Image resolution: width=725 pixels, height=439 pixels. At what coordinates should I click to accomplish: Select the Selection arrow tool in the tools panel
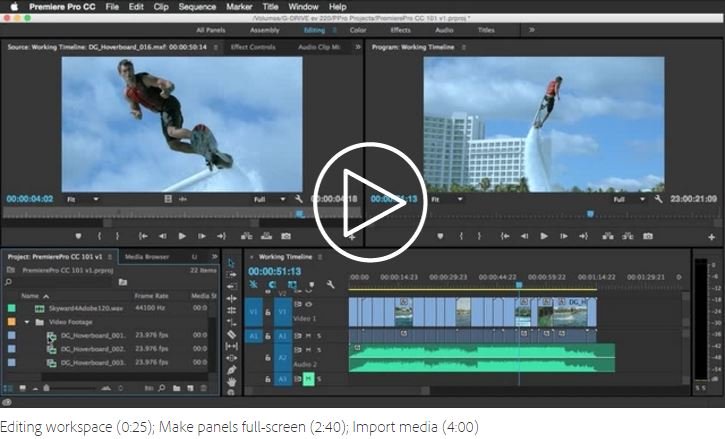pyautogui.click(x=231, y=263)
